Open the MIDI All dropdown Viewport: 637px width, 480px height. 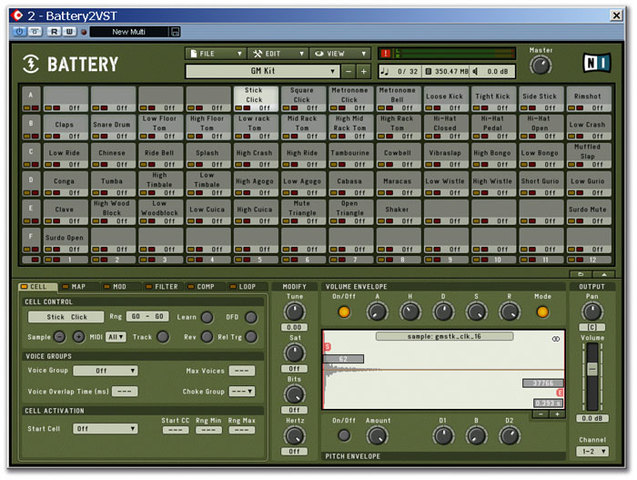tap(116, 337)
